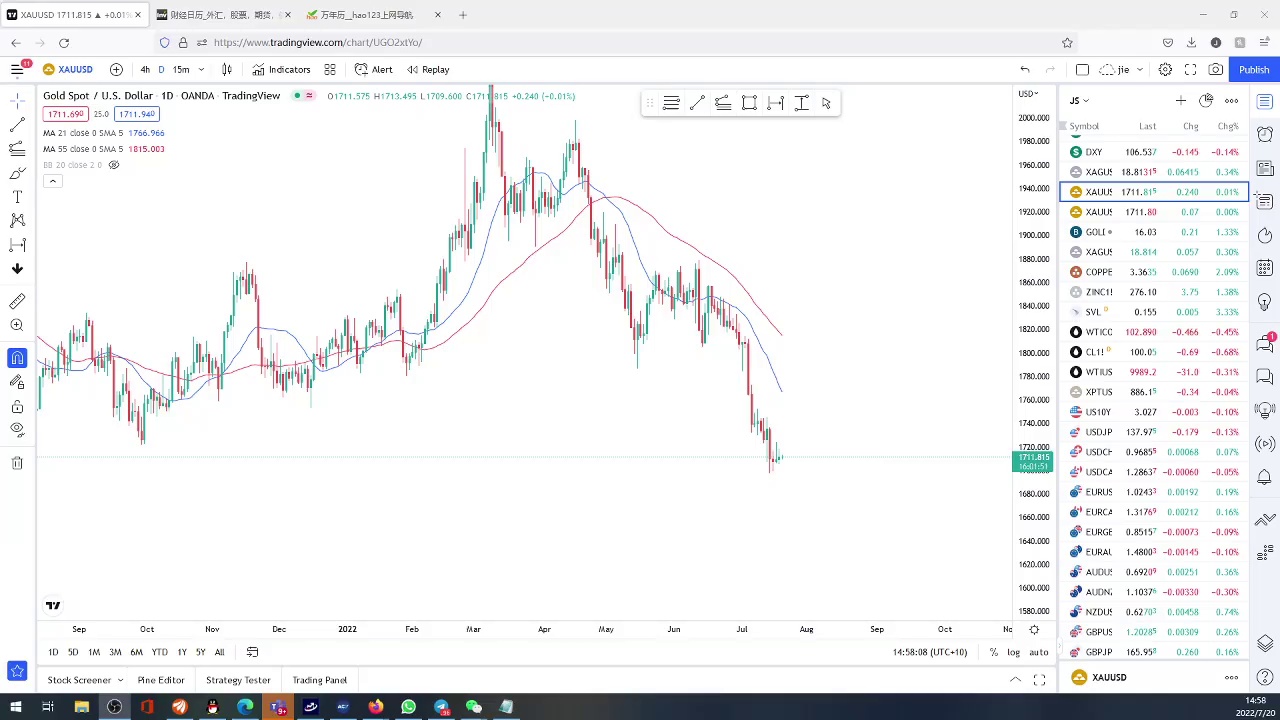Set range to 1D
Viewport: 1280px width, 720px height.
point(53,652)
